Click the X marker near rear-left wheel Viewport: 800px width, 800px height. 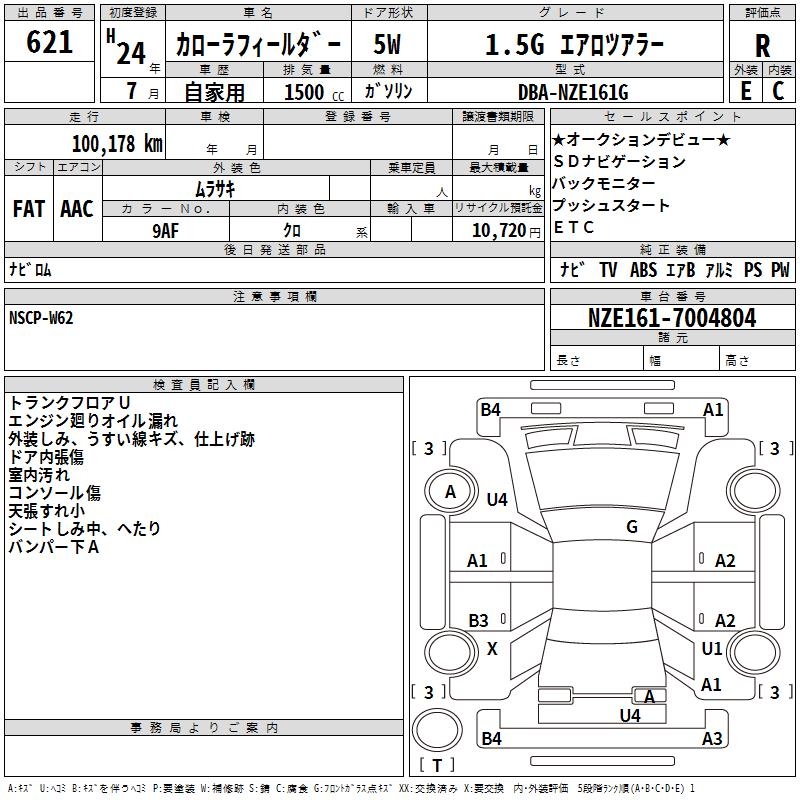[492, 649]
